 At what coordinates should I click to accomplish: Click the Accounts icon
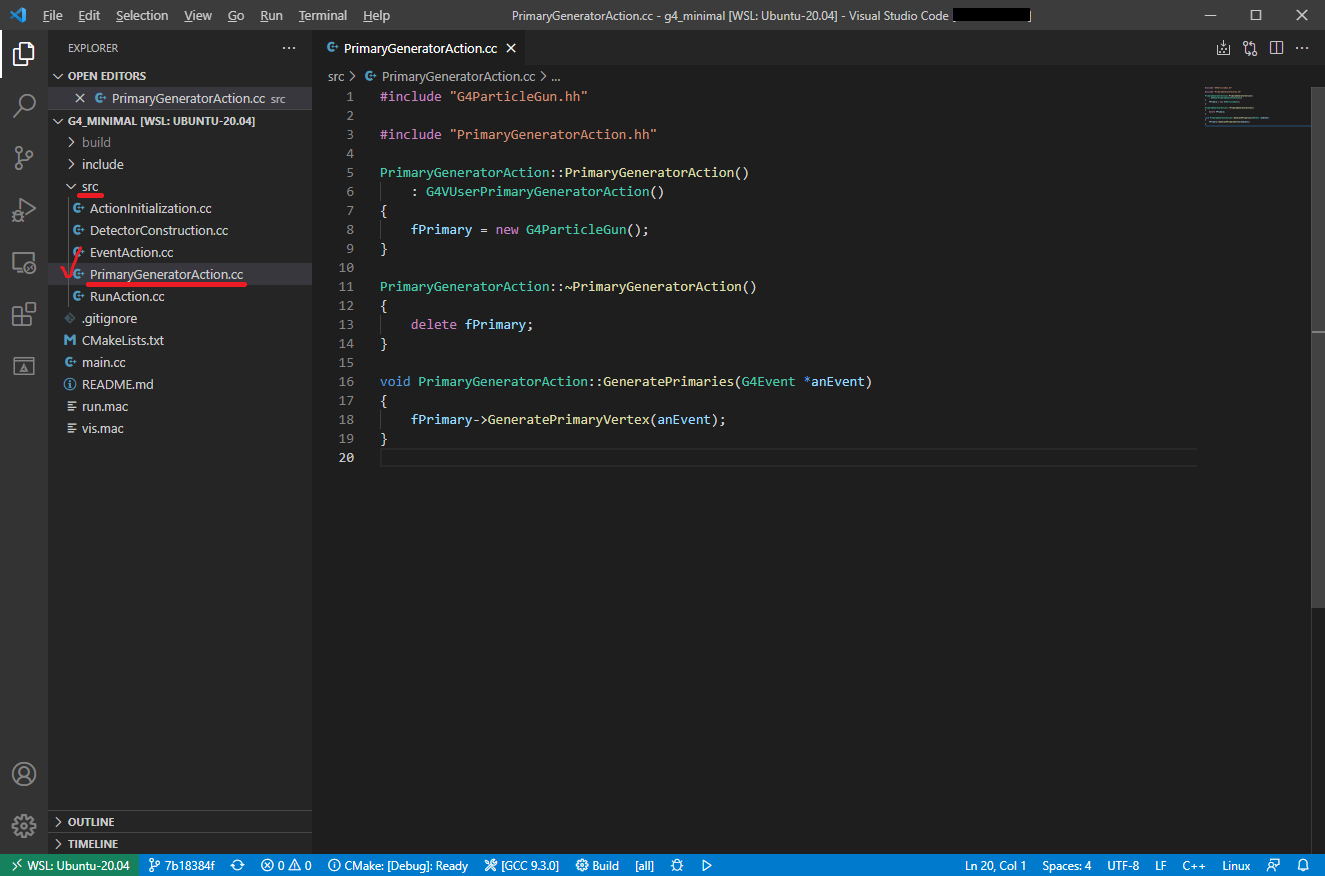[x=24, y=774]
